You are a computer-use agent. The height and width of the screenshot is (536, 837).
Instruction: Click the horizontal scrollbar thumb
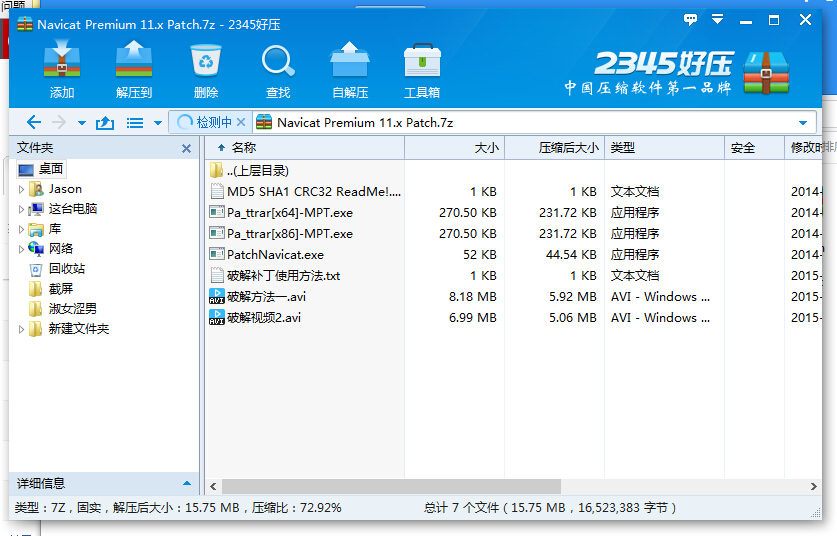coord(391,486)
